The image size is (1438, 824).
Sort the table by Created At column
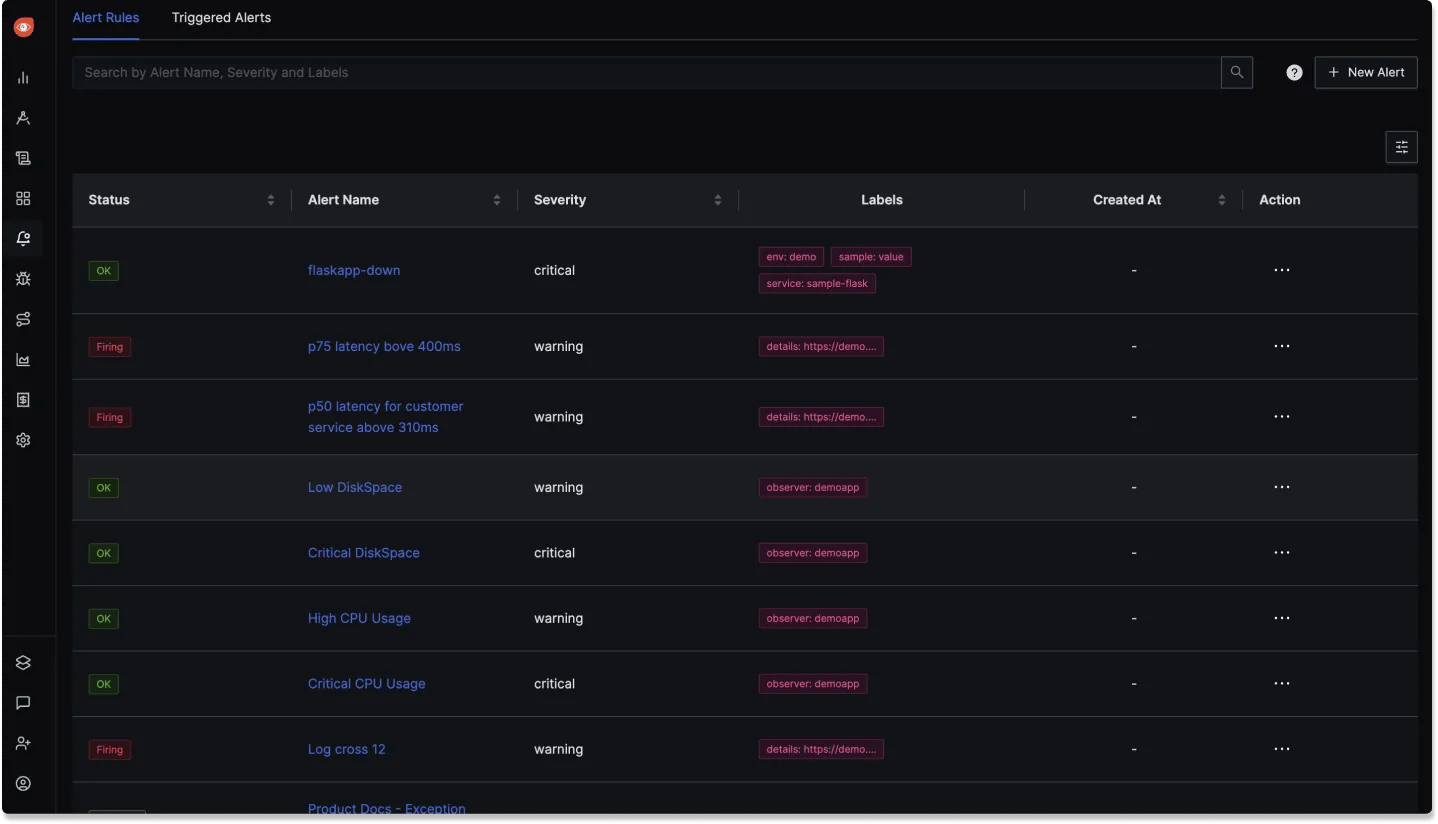[x=1222, y=199]
